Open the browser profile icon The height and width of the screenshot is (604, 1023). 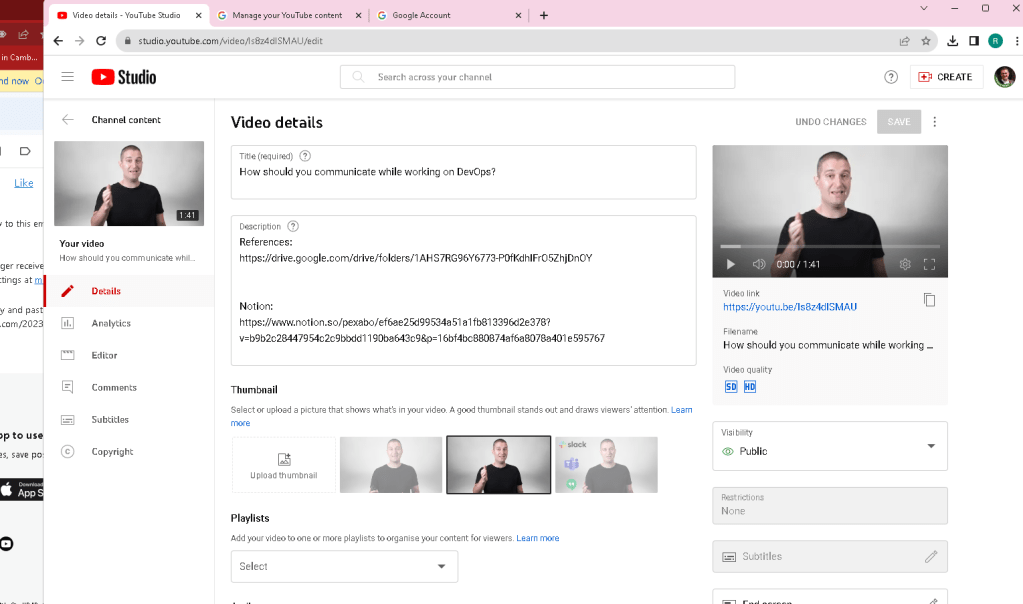pyautogui.click(x=995, y=41)
